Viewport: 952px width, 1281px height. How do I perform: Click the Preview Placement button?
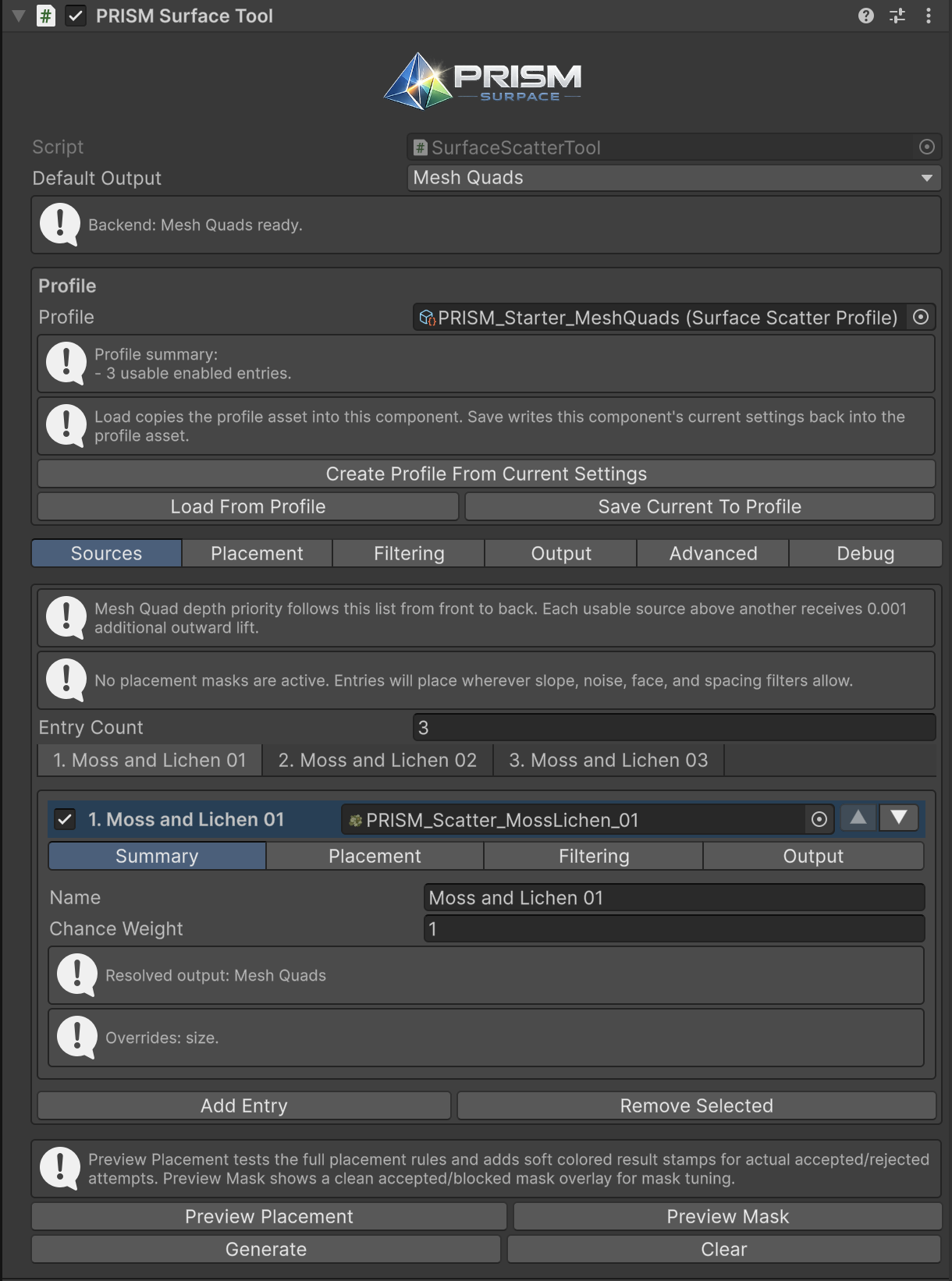(269, 1216)
